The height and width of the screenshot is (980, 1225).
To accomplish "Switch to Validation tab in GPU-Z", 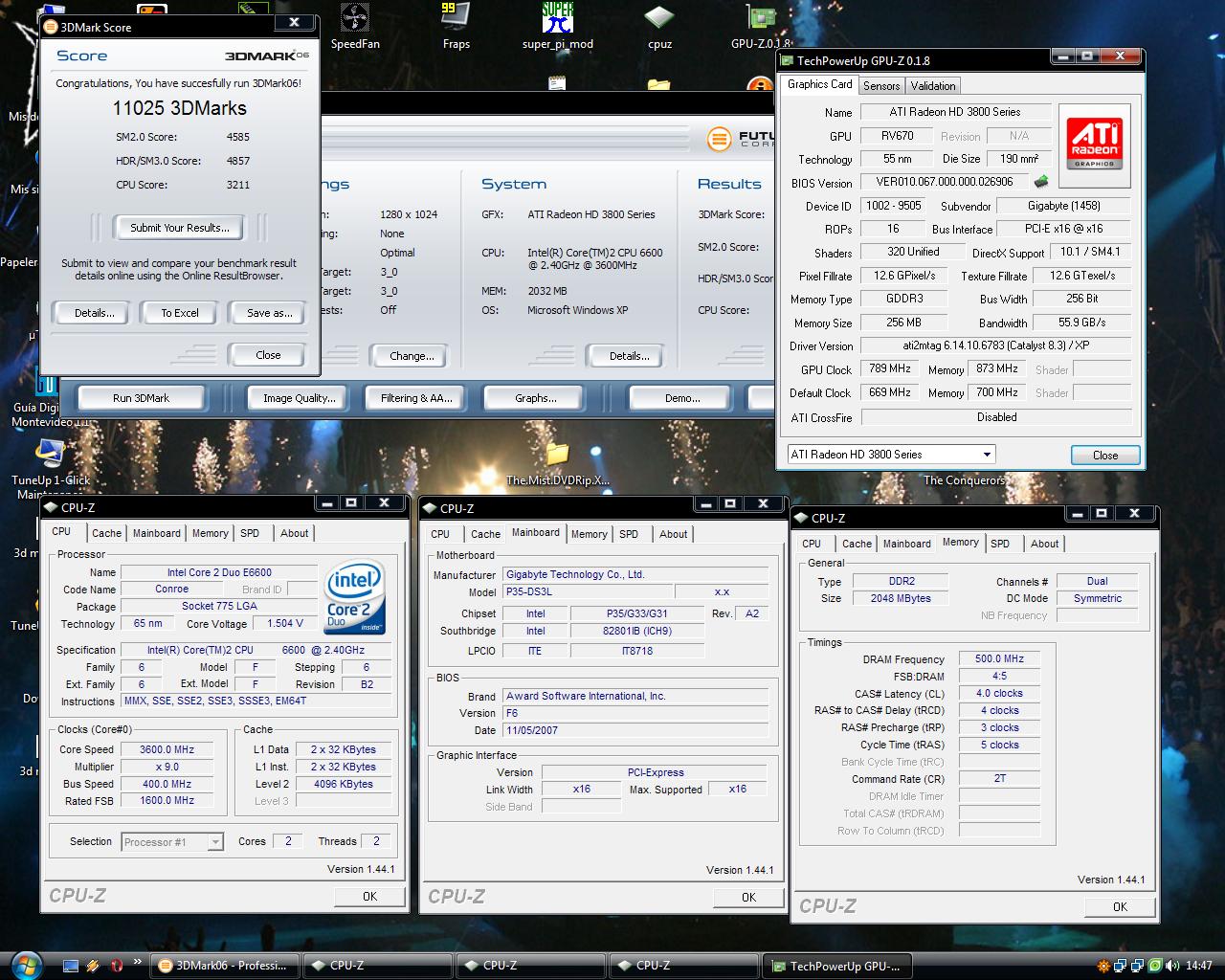I will point(933,86).
